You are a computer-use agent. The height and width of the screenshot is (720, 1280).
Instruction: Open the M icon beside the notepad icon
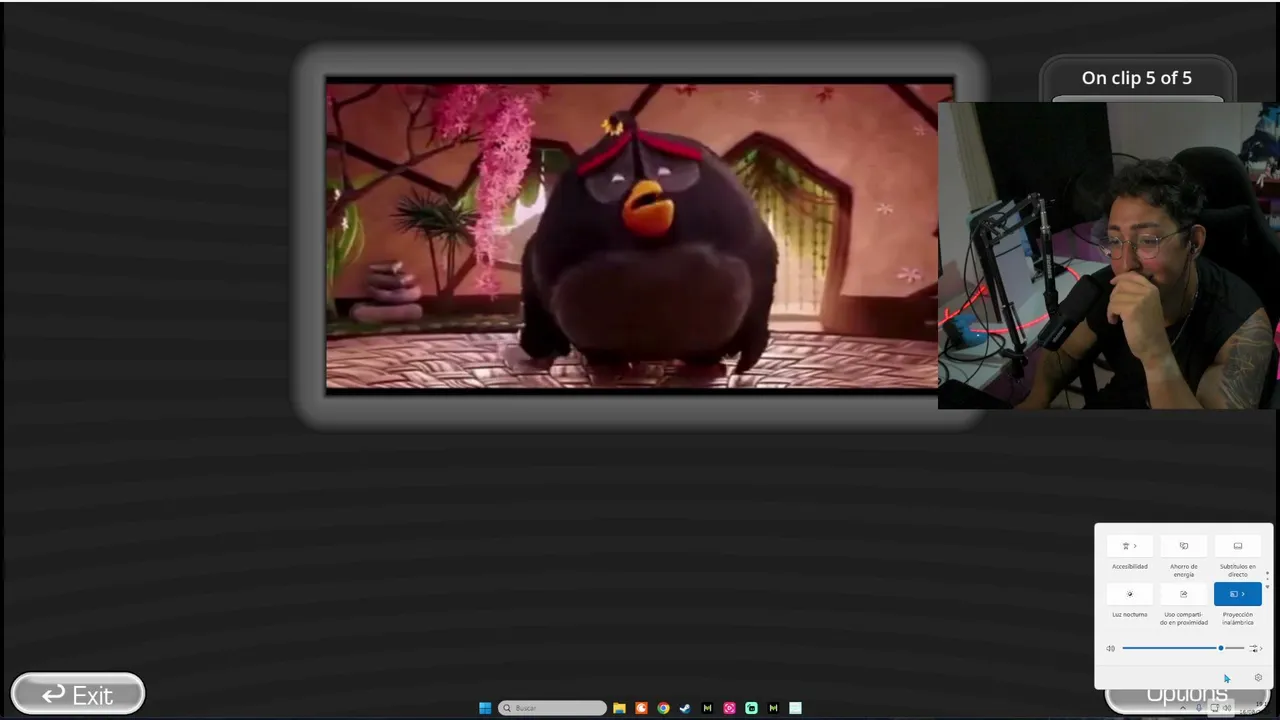click(773, 708)
